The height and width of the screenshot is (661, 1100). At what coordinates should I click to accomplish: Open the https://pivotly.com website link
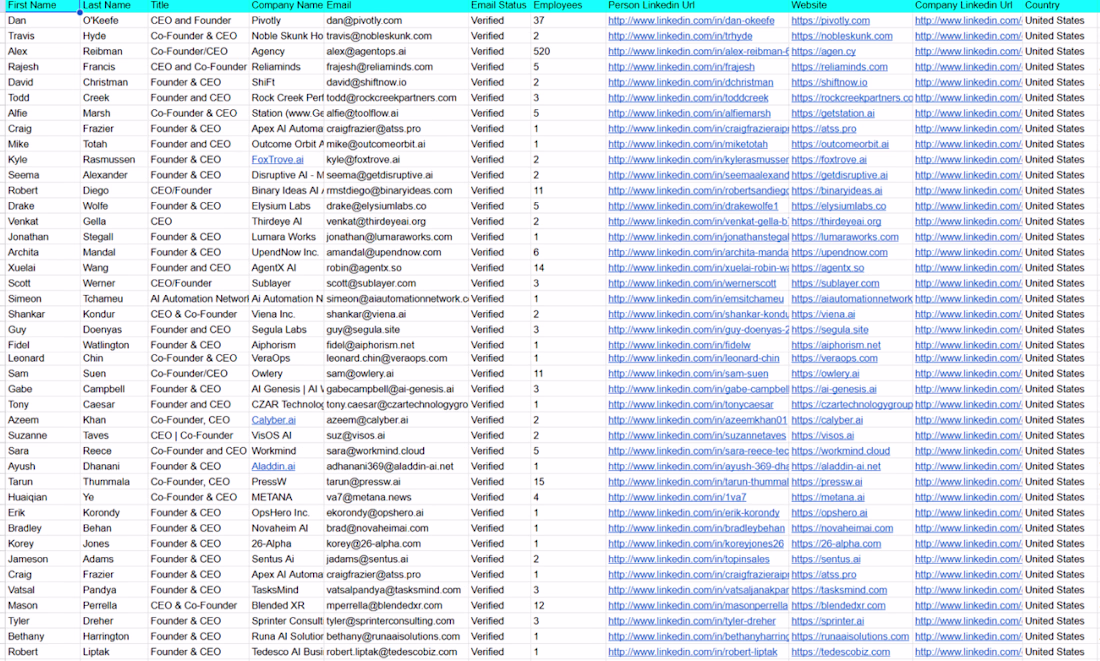click(830, 20)
